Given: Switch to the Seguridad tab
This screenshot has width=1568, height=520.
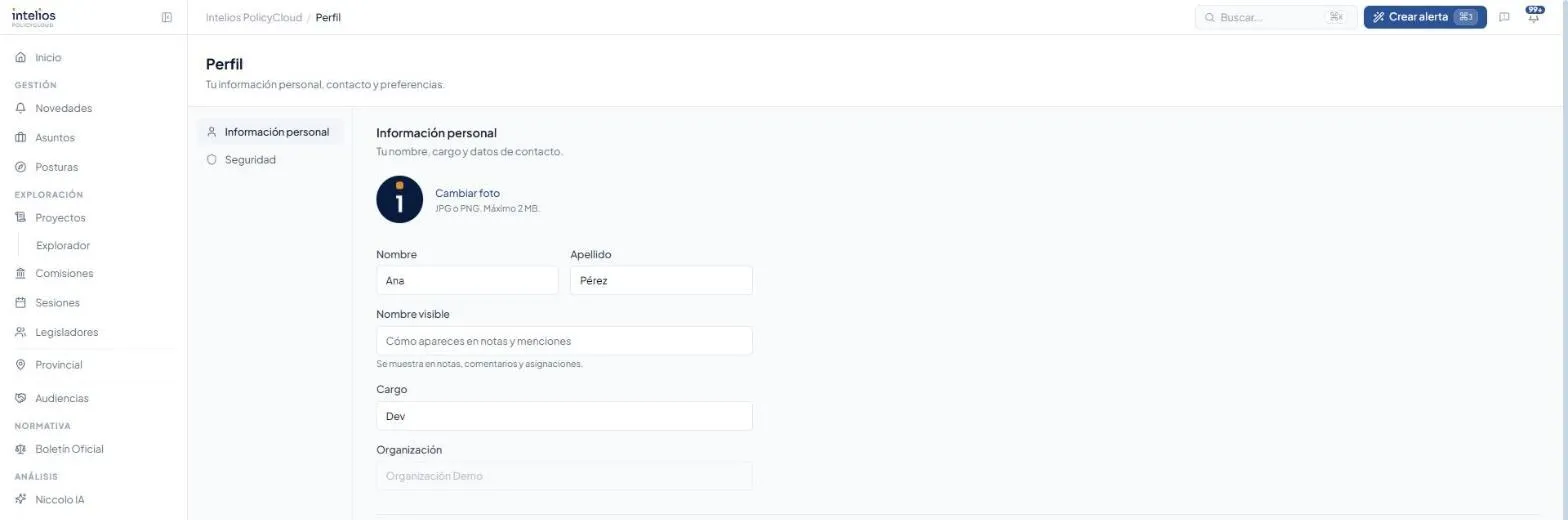Looking at the screenshot, I should point(270,160).
